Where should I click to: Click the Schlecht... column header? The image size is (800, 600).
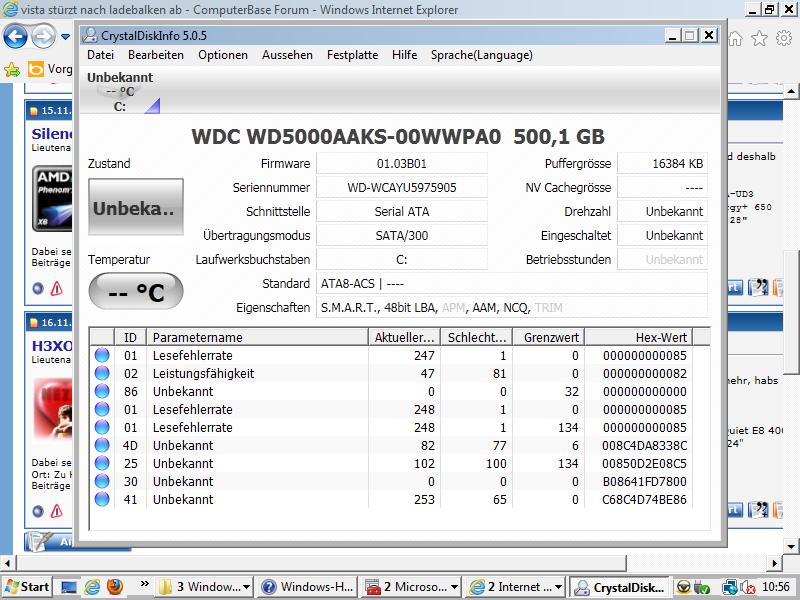[x=477, y=337]
